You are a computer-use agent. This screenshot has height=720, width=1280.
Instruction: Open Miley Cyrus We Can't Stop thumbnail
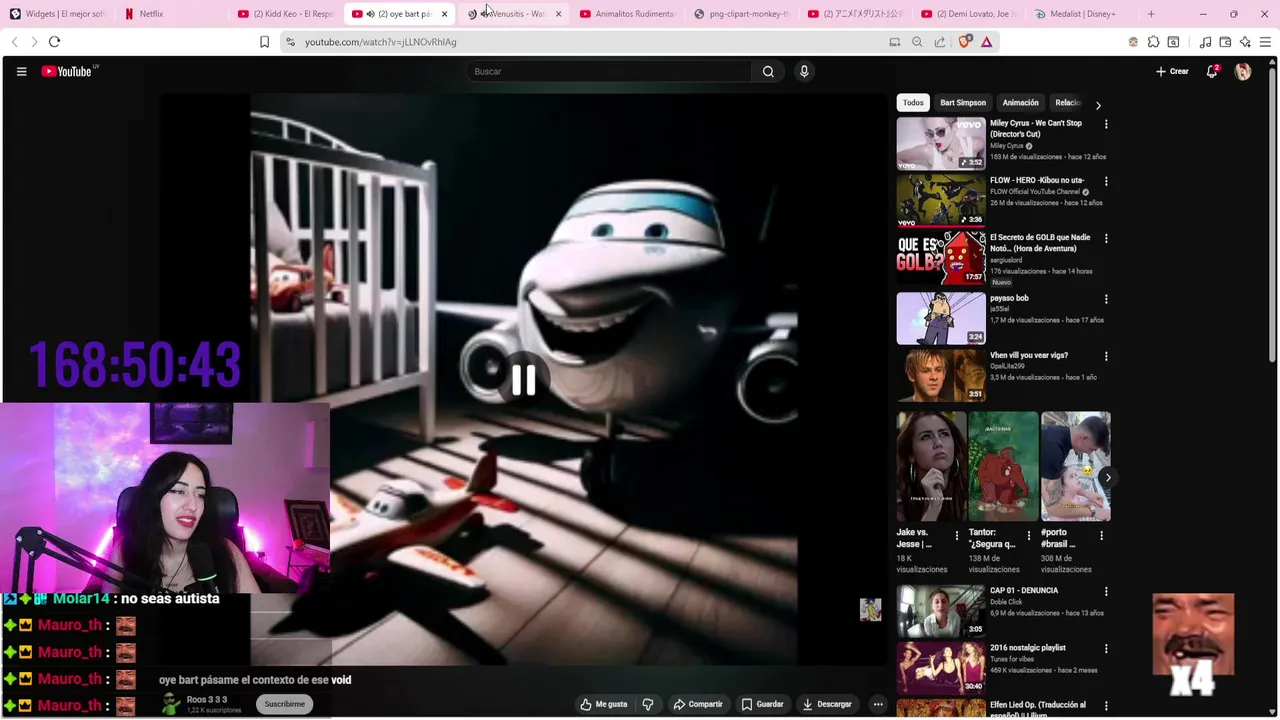pos(941,143)
